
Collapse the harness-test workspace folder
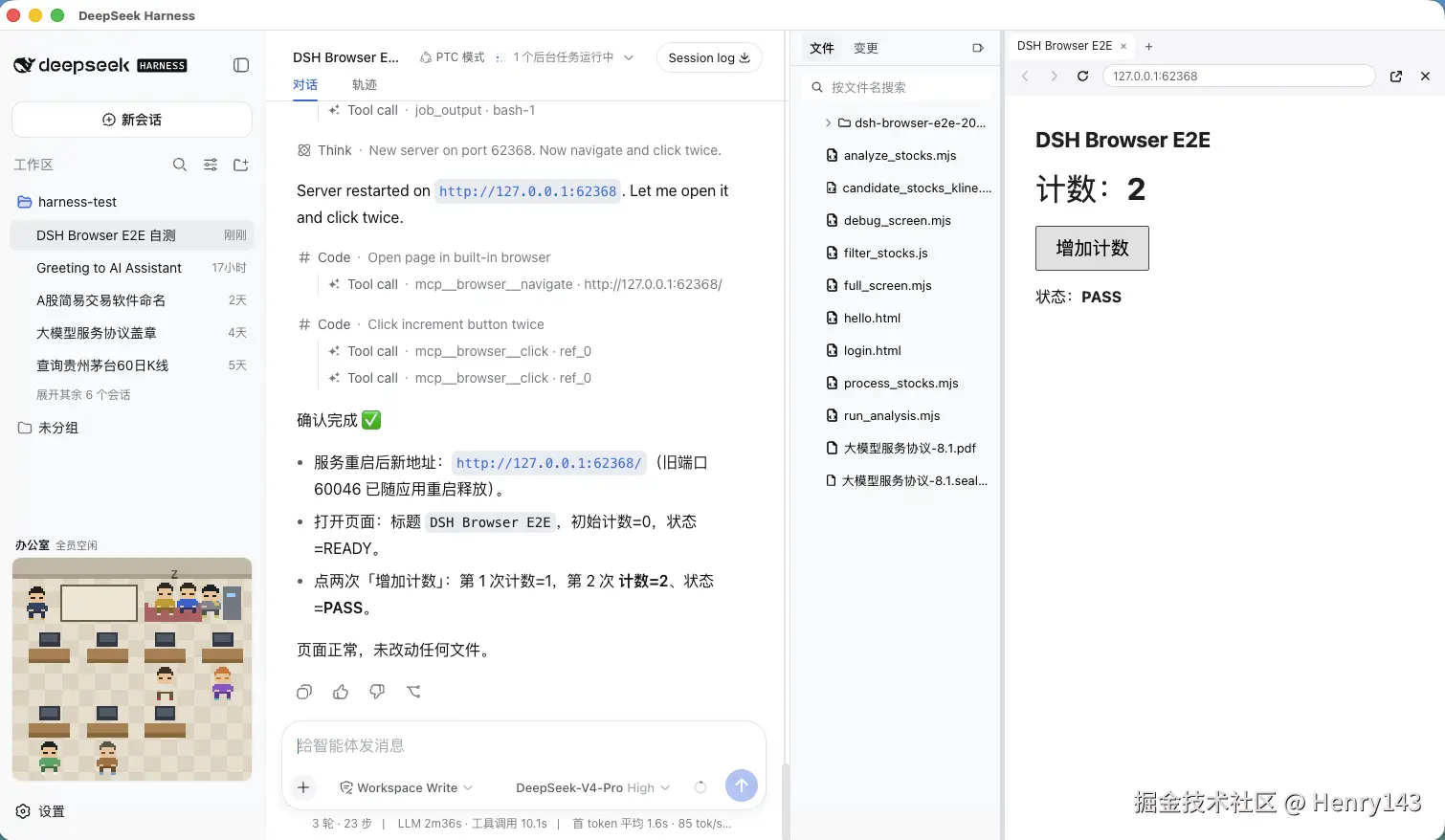pyautogui.click(x=132, y=202)
